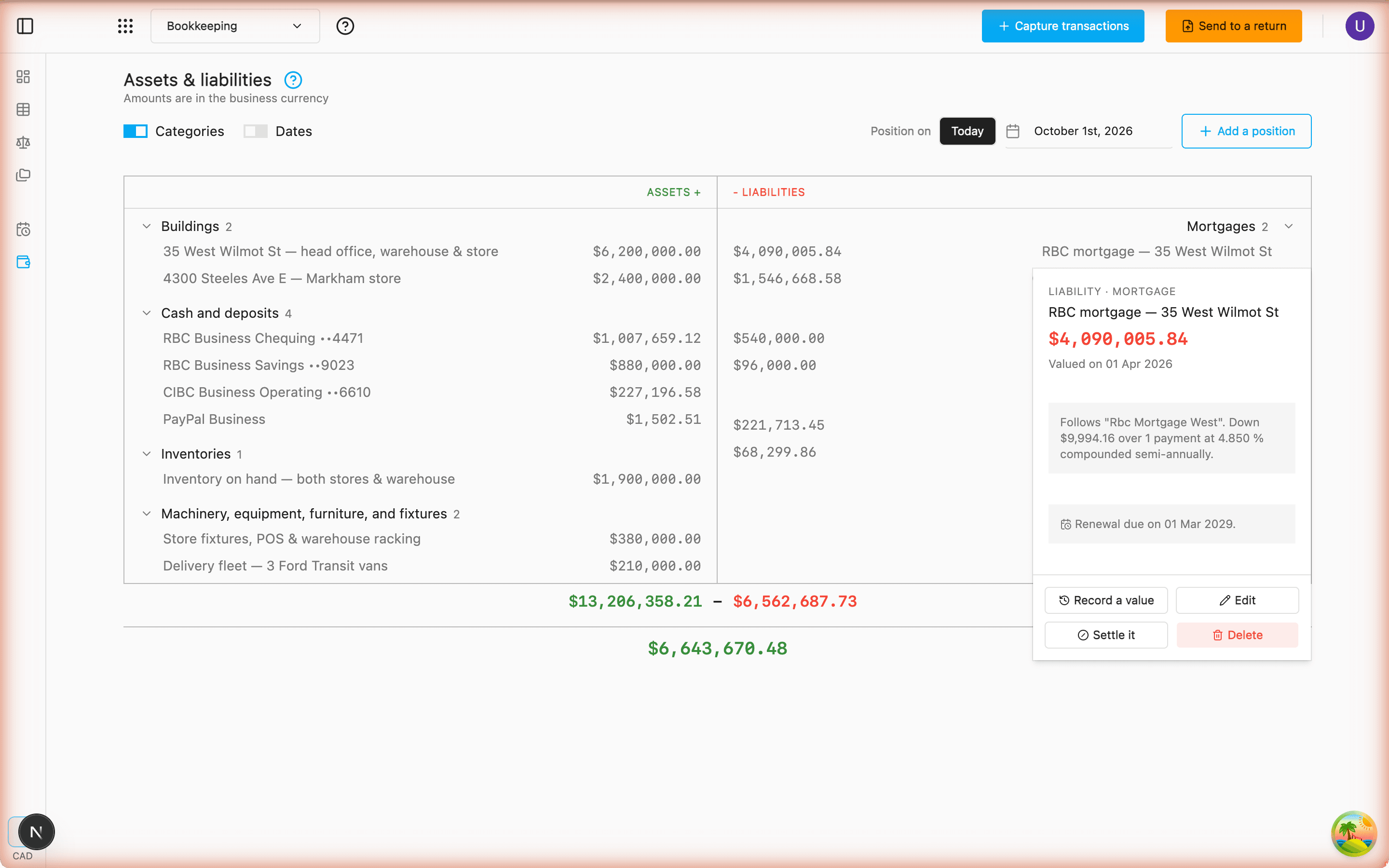The image size is (1389, 868).
Task: Click the help icon beside Assets & liabilities
Action: 293,80
